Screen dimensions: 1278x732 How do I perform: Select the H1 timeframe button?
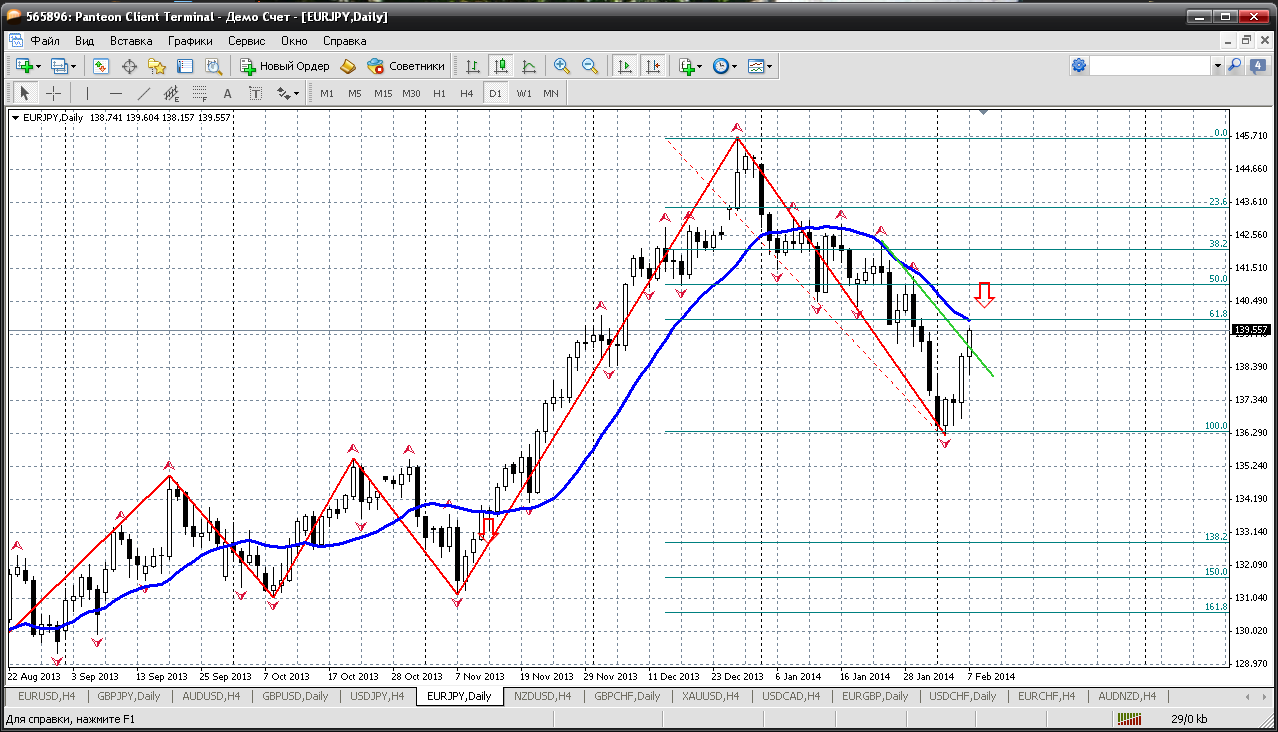[x=439, y=93]
